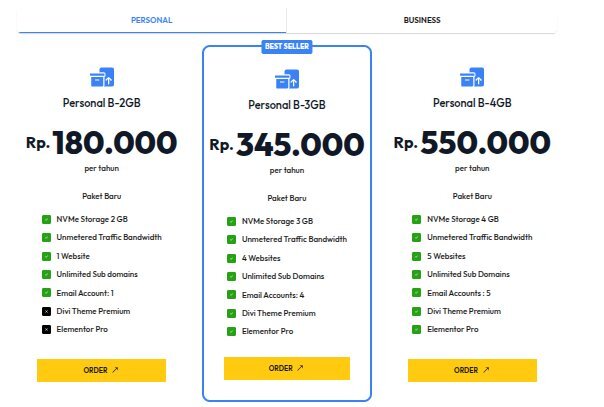
Task: Click the Personal B-4GB storage box icon
Action: [x=472, y=76]
